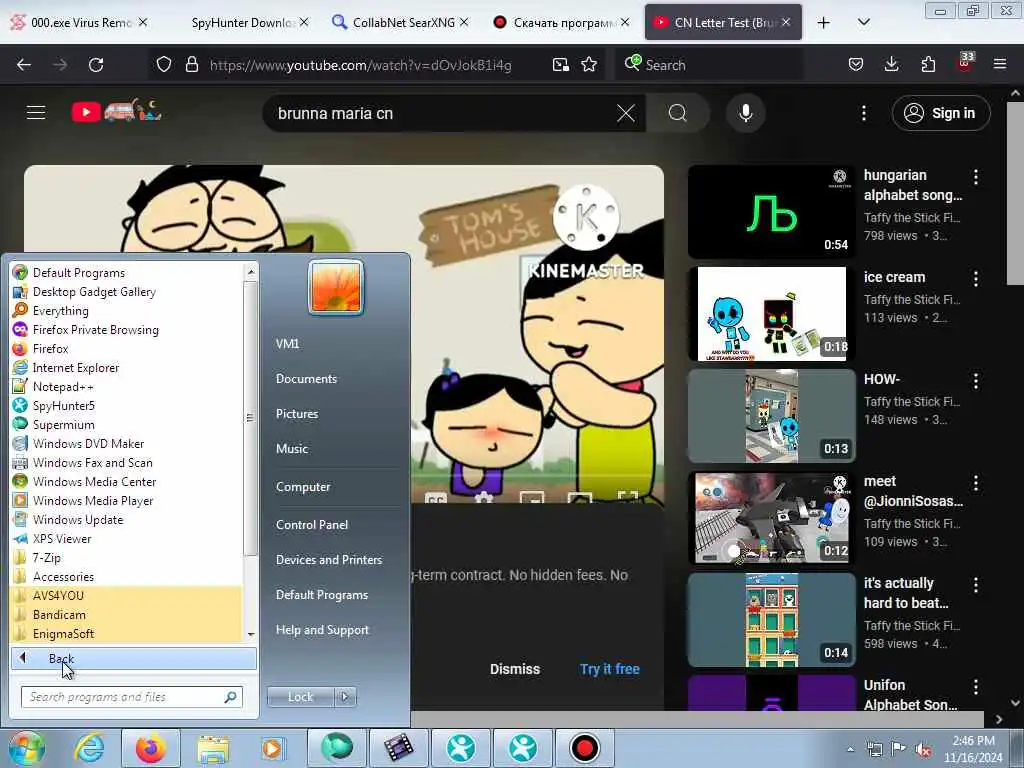
Task: Go back with Firefox back arrow
Action: [x=24, y=65]
